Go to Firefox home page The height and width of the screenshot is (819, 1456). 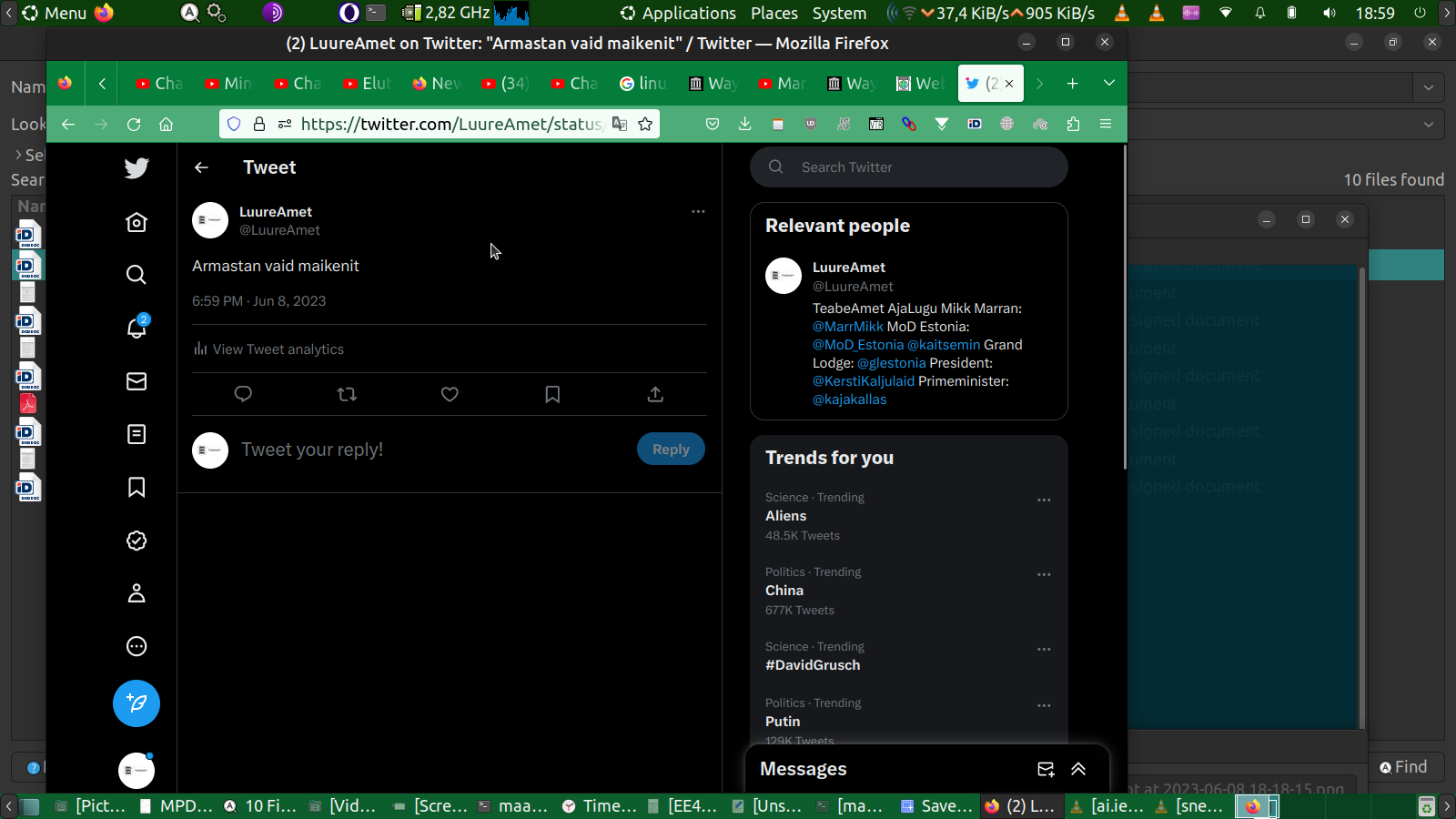point(166,125)
